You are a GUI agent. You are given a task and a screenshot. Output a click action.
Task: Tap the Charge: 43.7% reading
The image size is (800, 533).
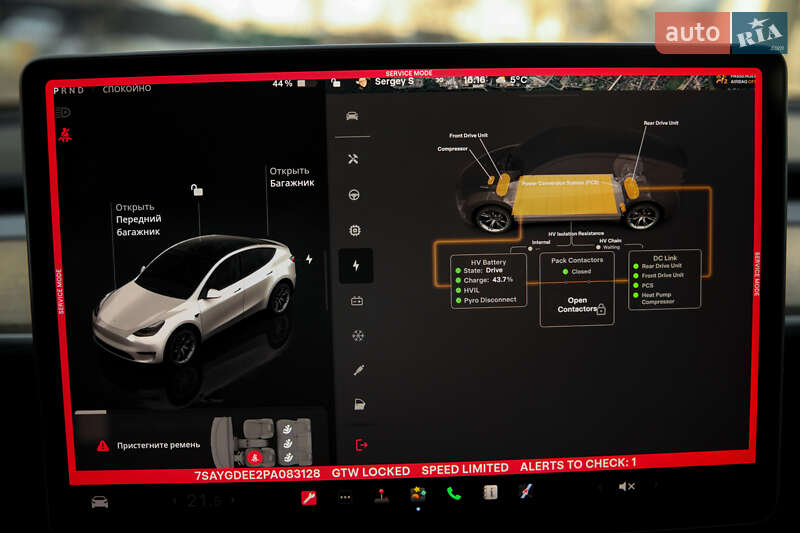[x=484, y=280]
